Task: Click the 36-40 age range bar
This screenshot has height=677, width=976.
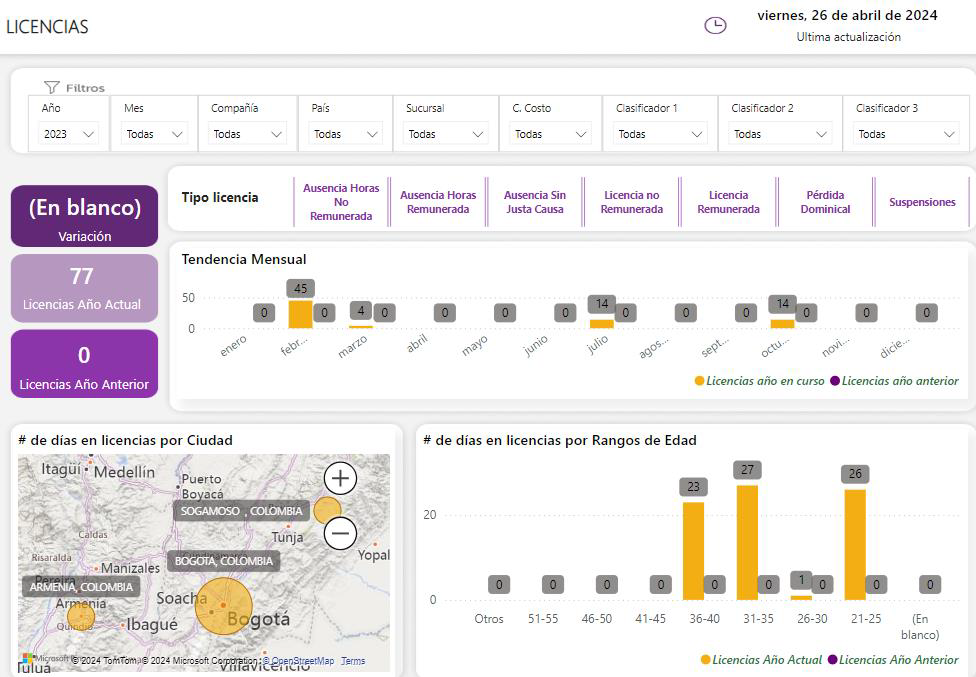Action: [x=693, y=551]
